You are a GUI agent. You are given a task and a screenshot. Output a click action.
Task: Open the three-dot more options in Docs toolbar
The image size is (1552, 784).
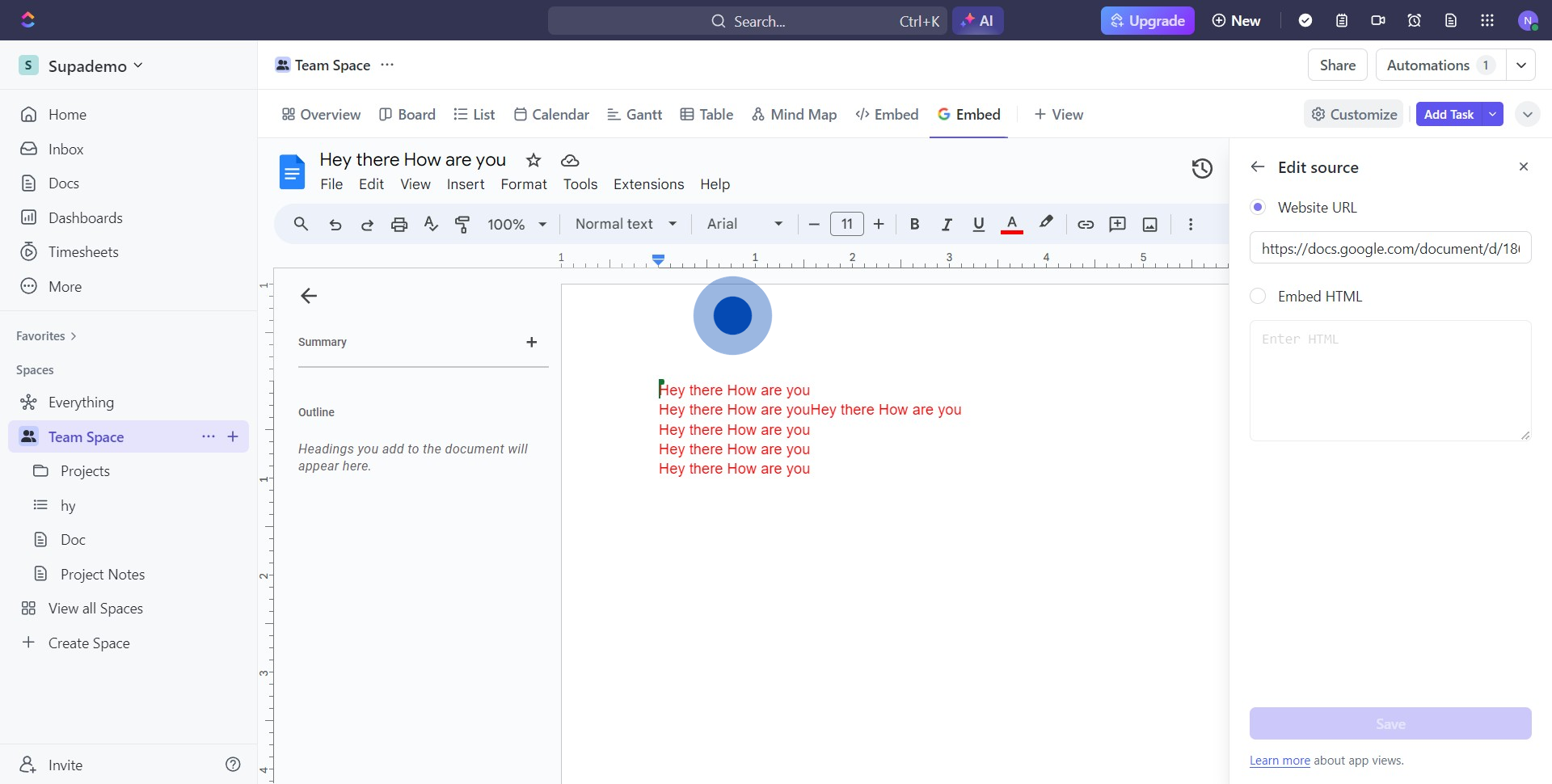(x=1191, y=225)
